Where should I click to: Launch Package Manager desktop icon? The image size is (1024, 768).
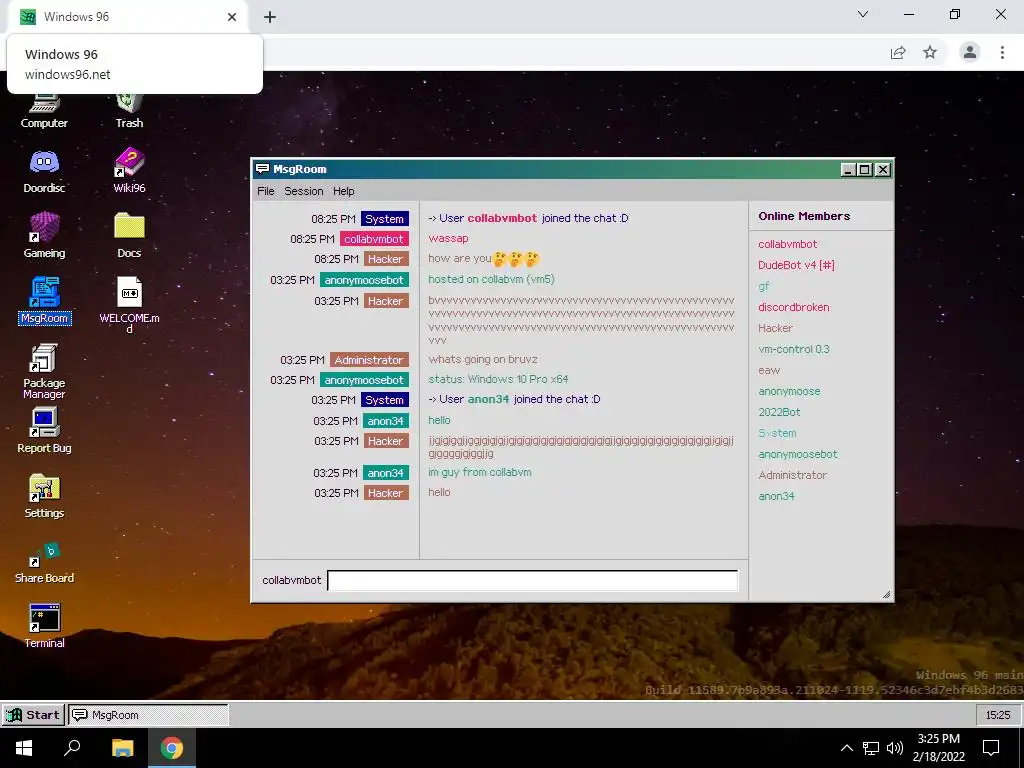point(44,371)
